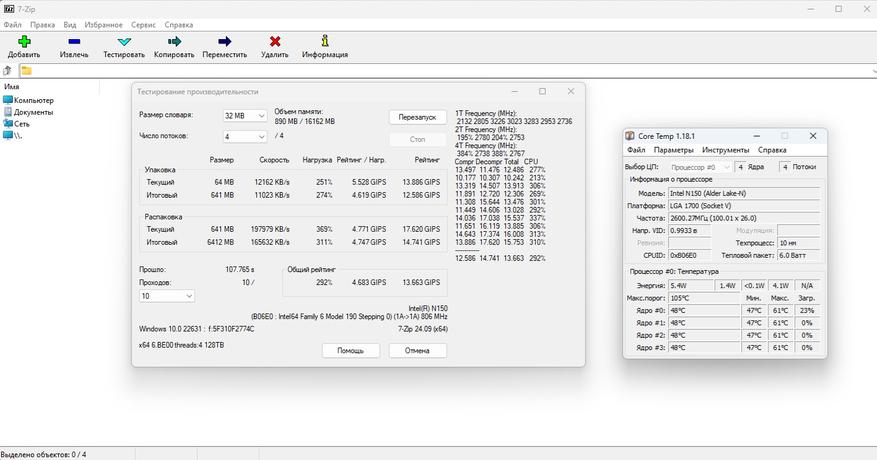Click the CPUID 0xB06E0 field
877x460 pixels.
click(690, 255)
